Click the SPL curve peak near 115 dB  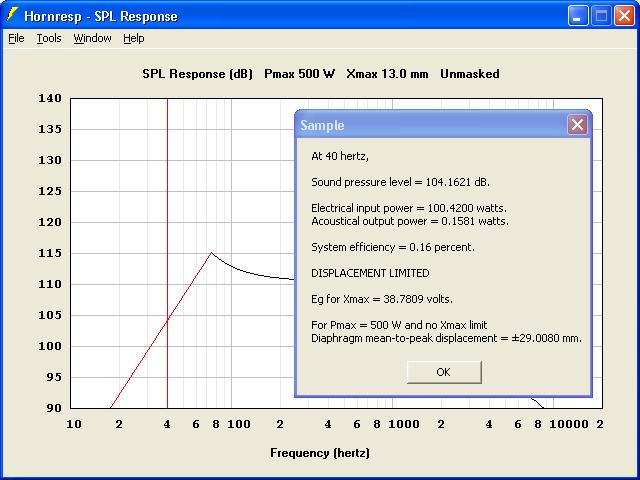click(x=211, y=253)
